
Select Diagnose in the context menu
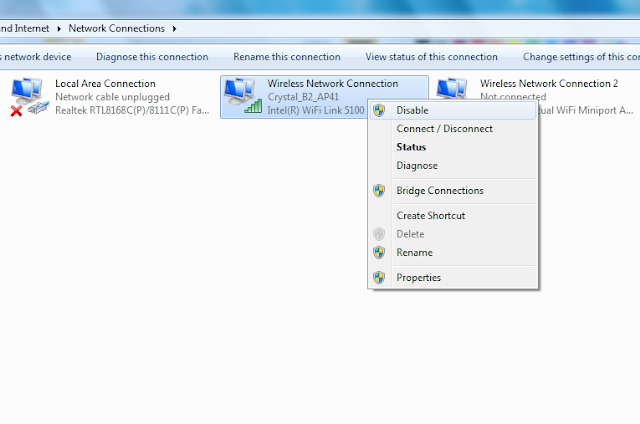pyautogui.click(x=453, y=165)
